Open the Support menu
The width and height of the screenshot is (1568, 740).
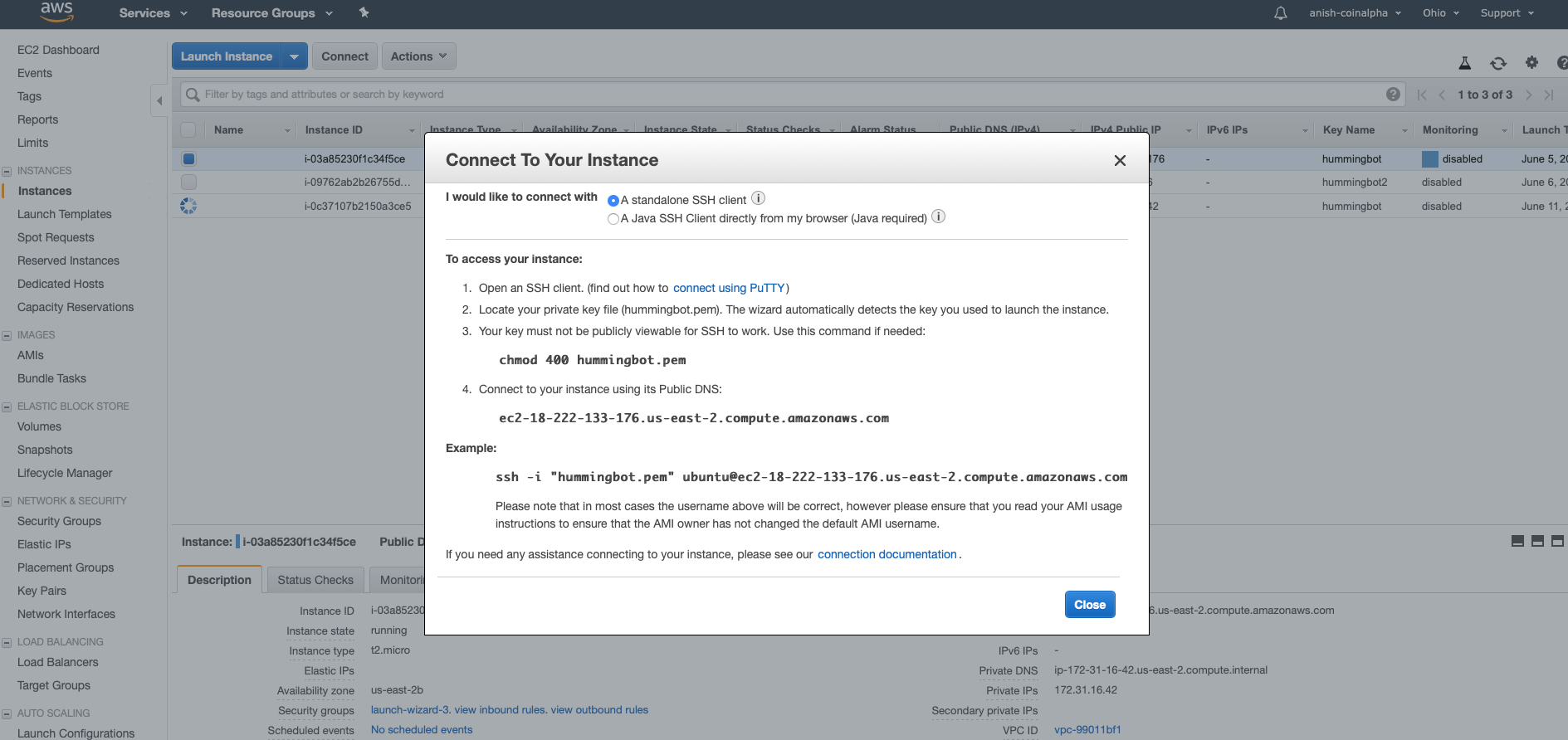pos(1507,13)
